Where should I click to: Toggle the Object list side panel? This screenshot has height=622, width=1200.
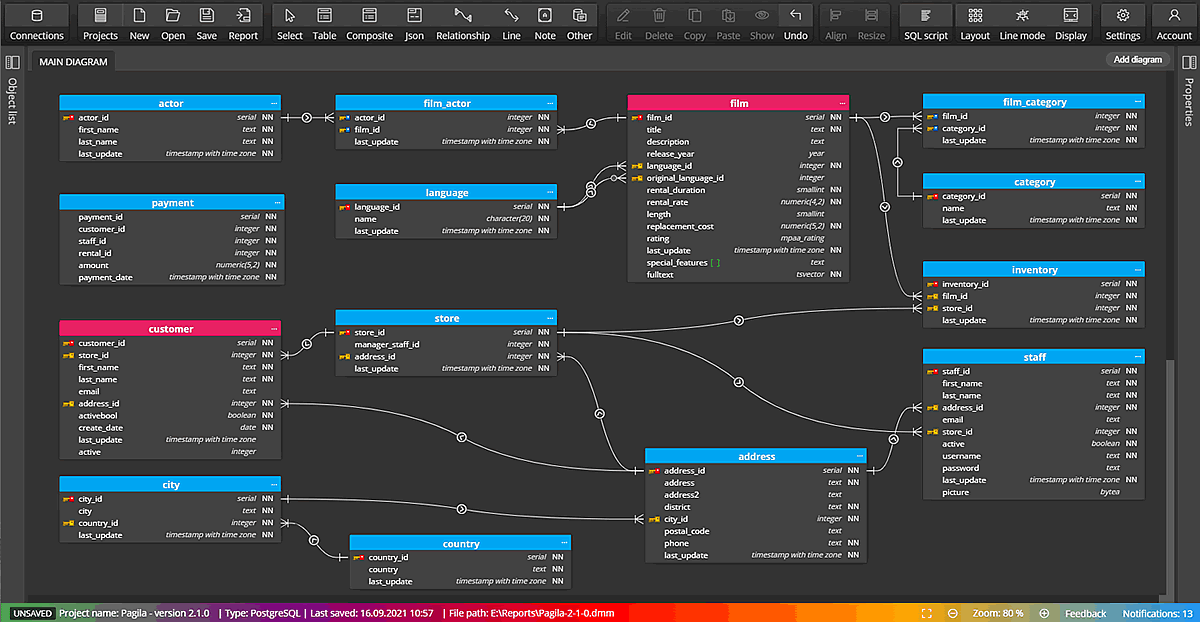pyautogui.click(x=13, y=63)
